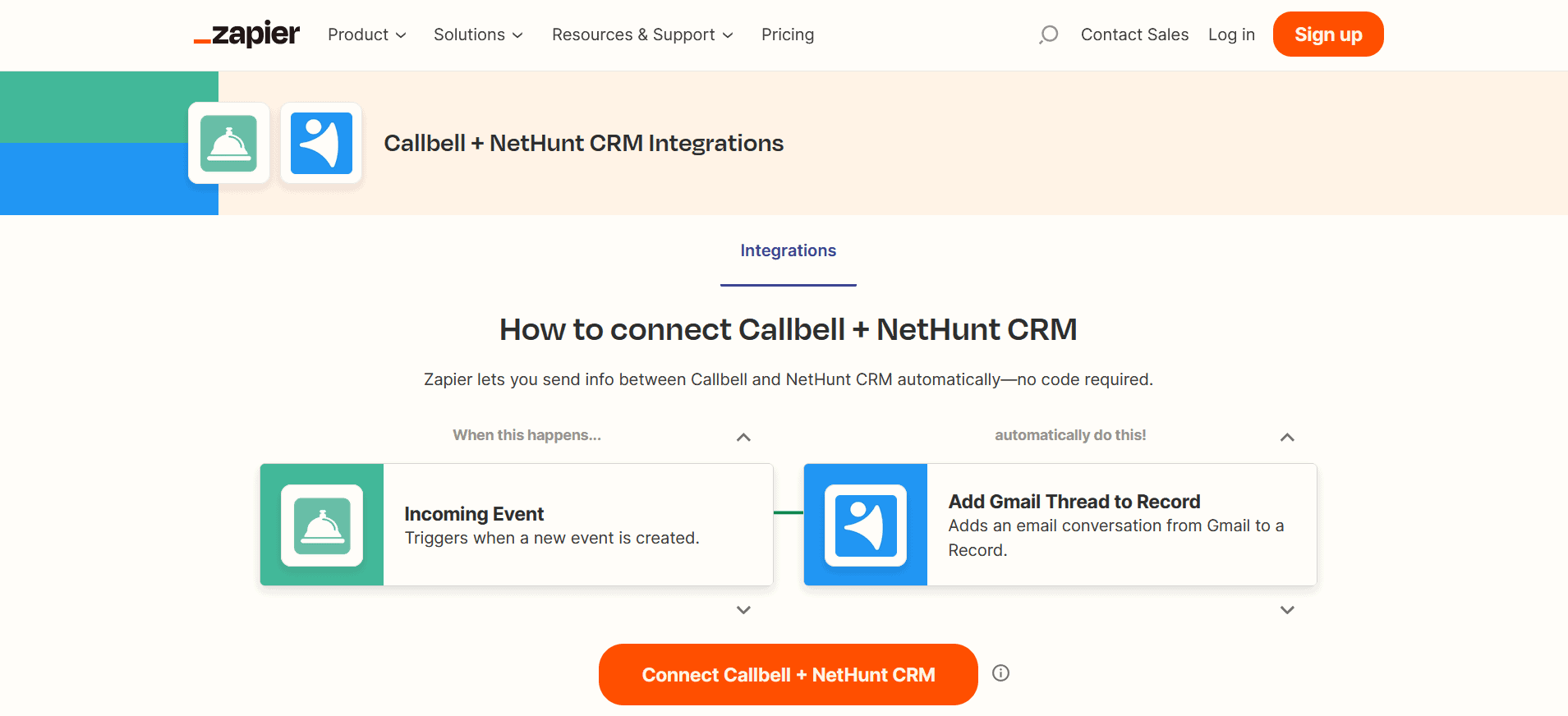Click the Sign up button

[x=1328, y=34]
